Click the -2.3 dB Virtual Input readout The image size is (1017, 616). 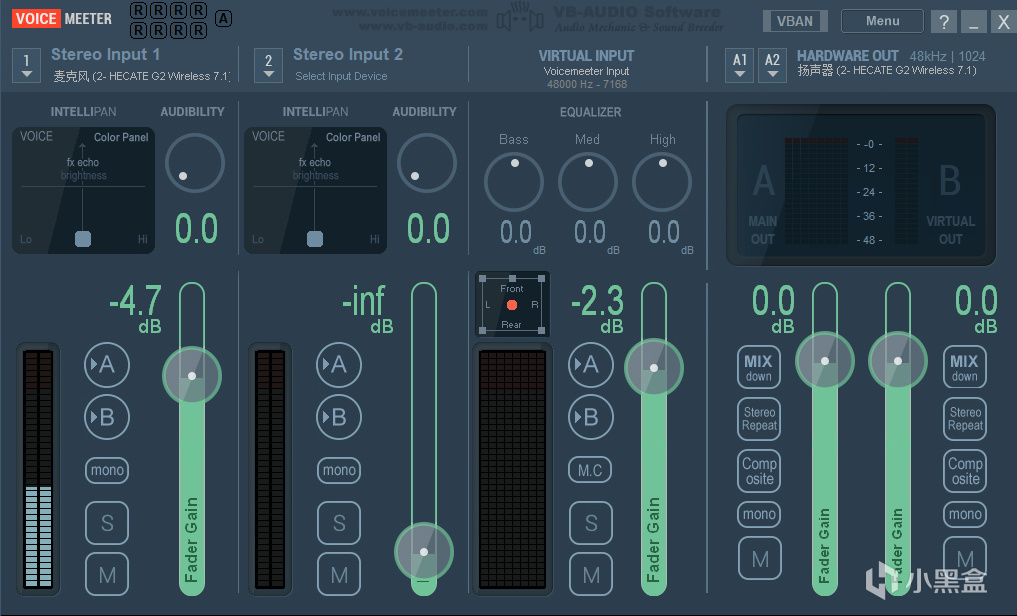(597, 309)
